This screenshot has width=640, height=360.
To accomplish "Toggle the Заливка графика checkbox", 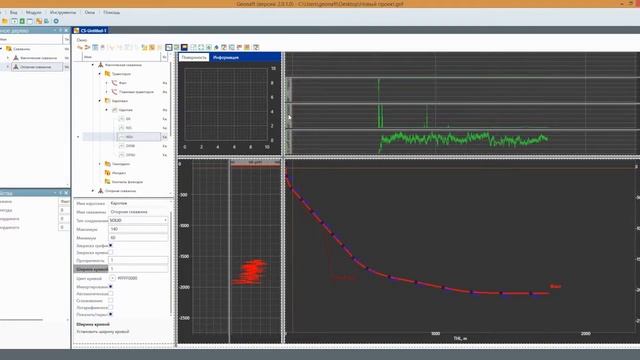I will tap(111, 245).
